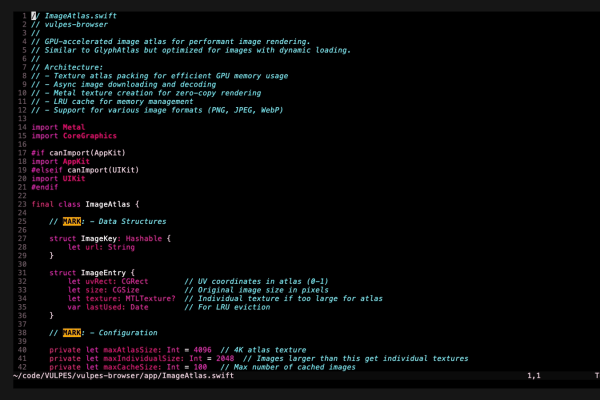Click the 'import AppKit' statement
Image resolution: width=600 pixels, height=400 pixels.
click(60, 162)
